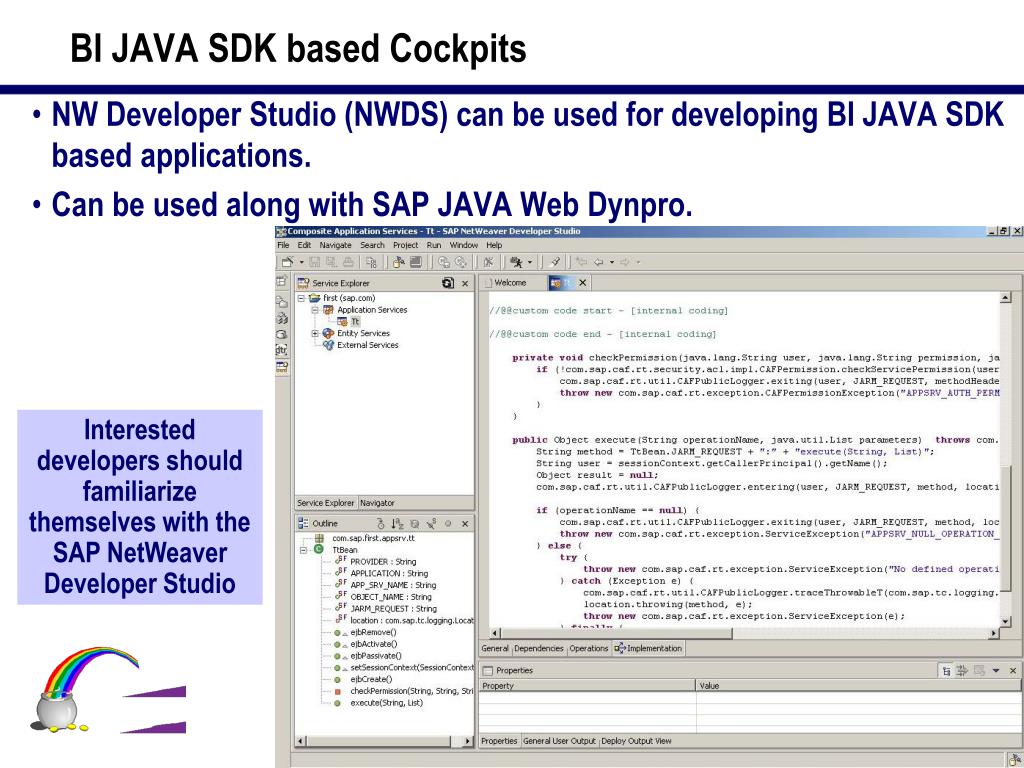Click the Run (running man) toolbar icon
This screenshot has height=768, width=1024.
(x=516, y=262)
